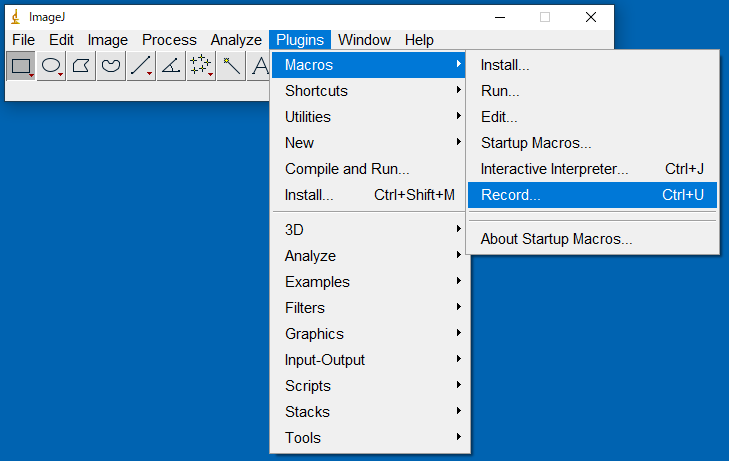Screen dimensions: 729x461
Task: Choose Compile and Run...
Action: [x=370, y=169]
